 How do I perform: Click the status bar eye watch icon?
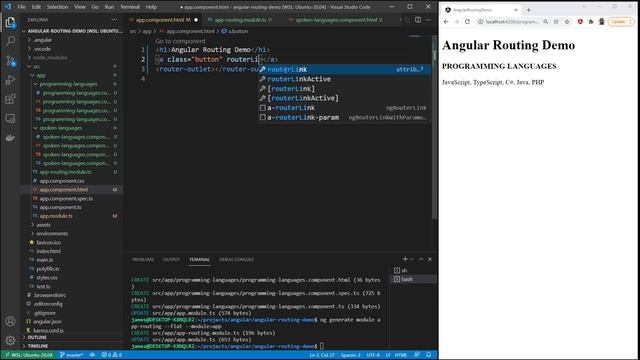(92, 355)
